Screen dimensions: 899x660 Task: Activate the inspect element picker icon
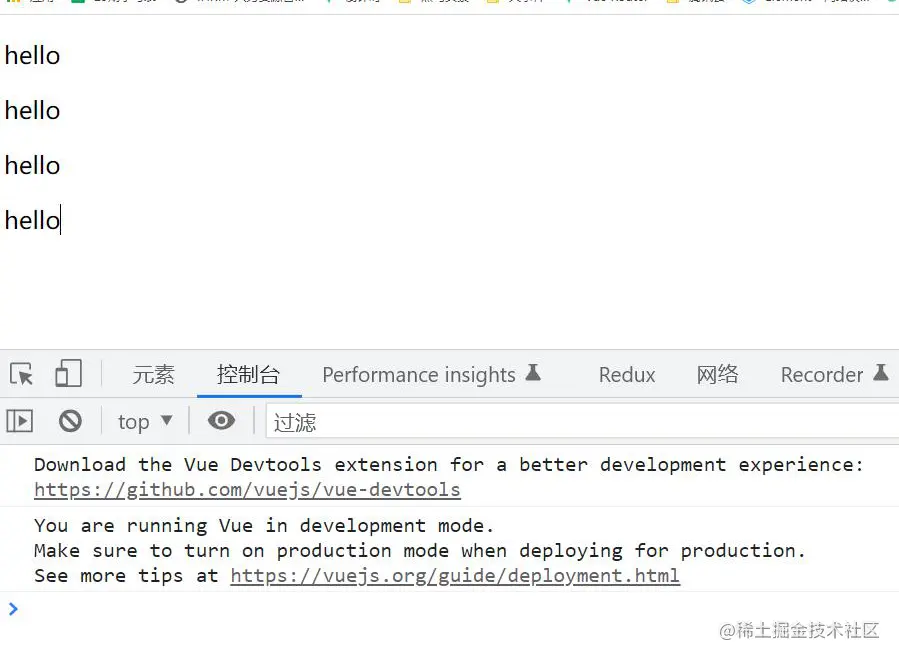[x=22, y=374]
